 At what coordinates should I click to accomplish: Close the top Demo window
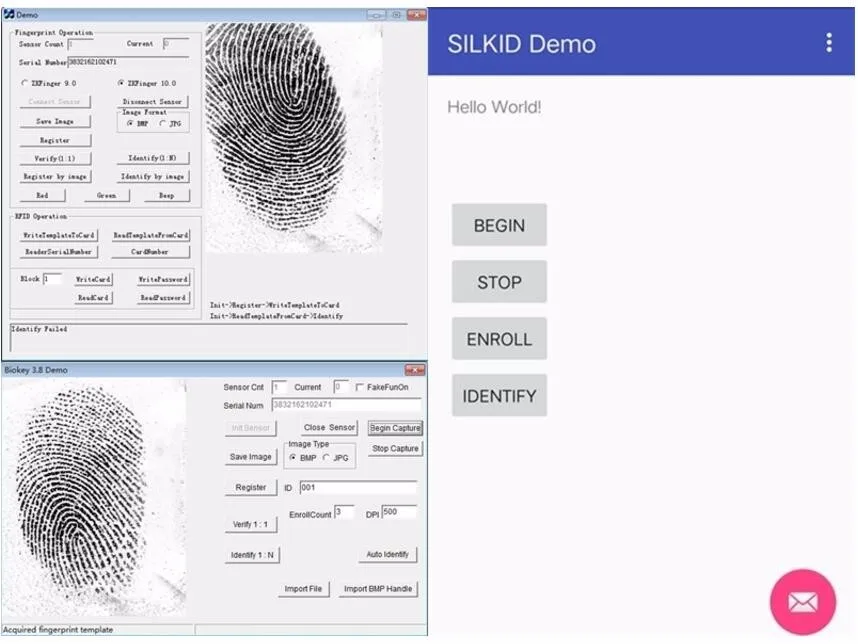point(416,15)
